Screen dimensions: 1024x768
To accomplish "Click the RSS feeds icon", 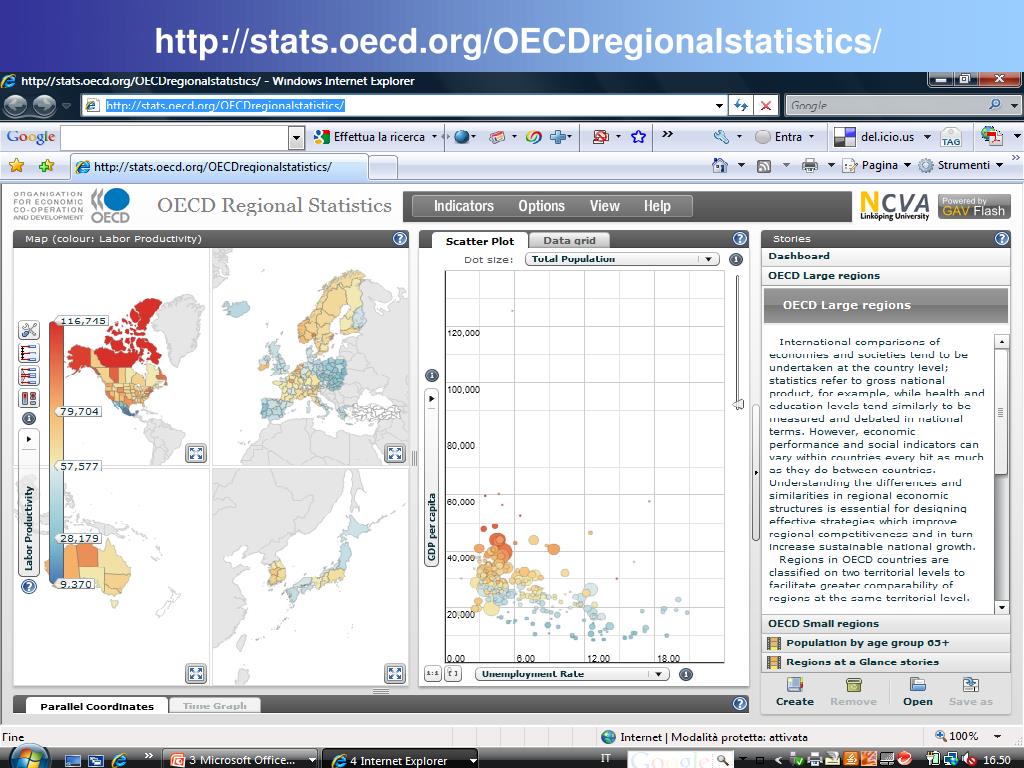I will [x=763, y=166].
